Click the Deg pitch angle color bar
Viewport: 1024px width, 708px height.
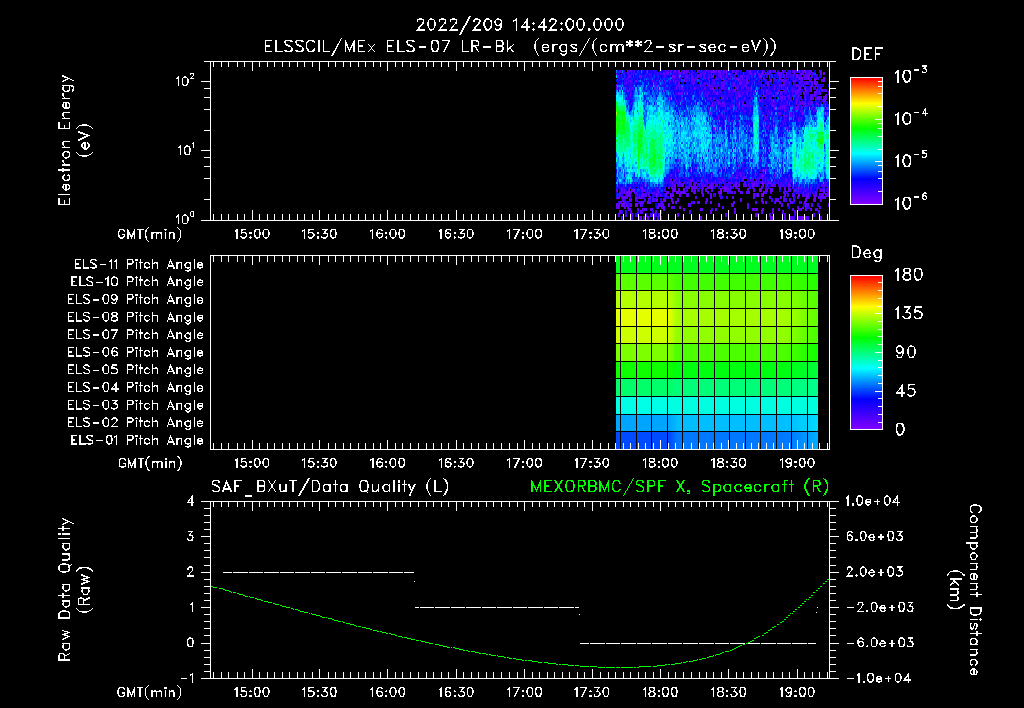(866, 353)
